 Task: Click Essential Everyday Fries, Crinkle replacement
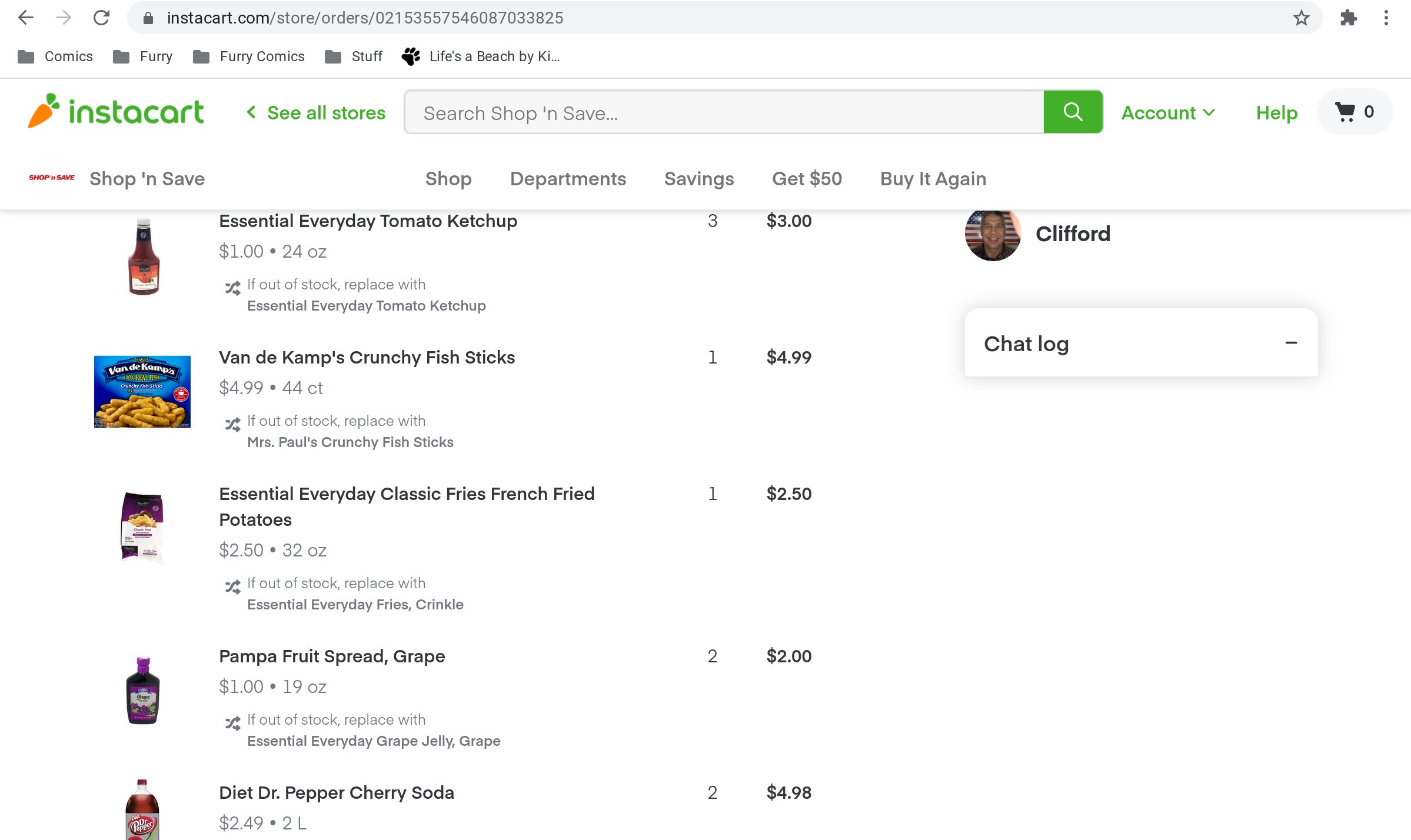click(355, 605)
